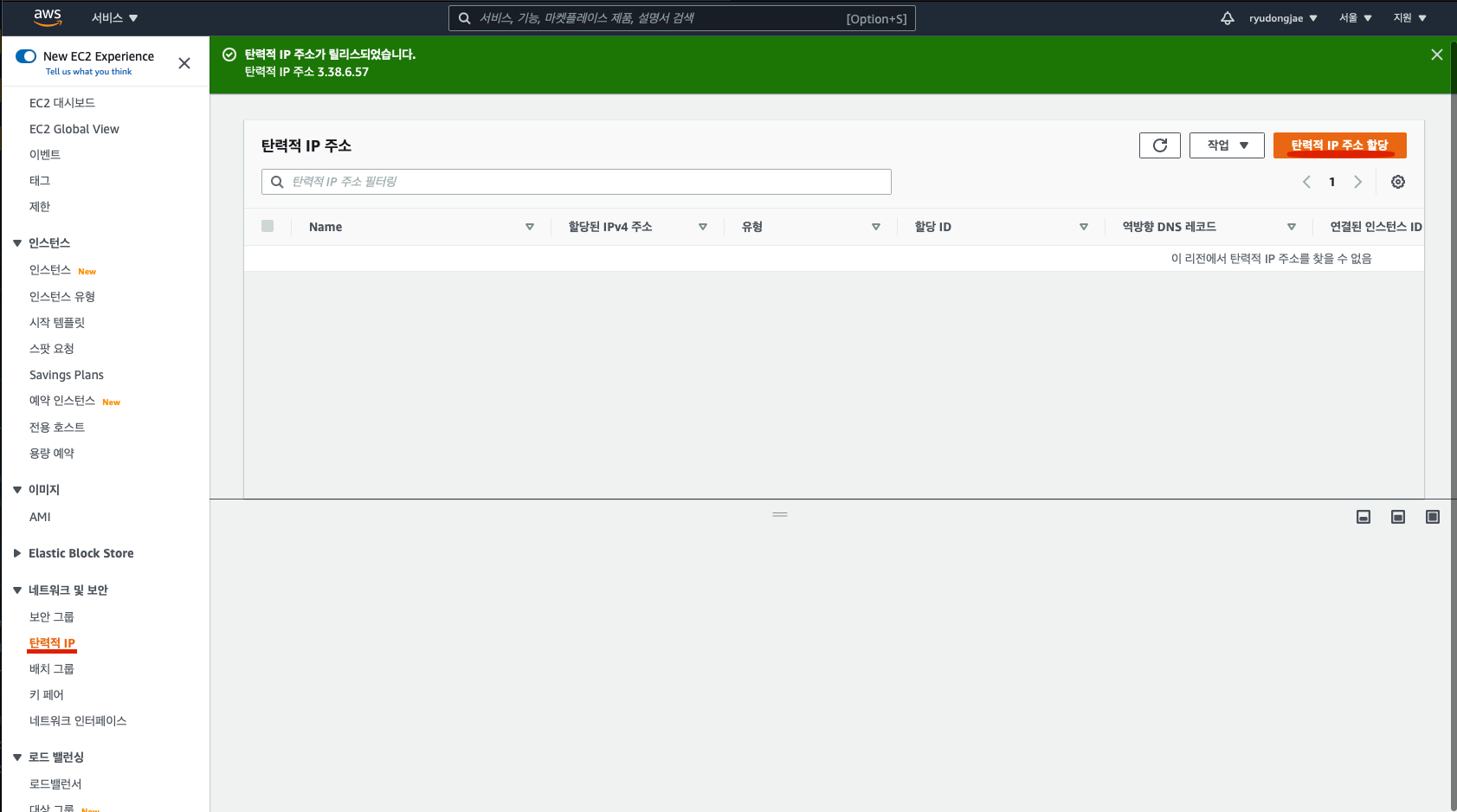The image size is (1457, 812).
Task: Close the New EC2 Experience notice
Action: click(x=184, y=63)
